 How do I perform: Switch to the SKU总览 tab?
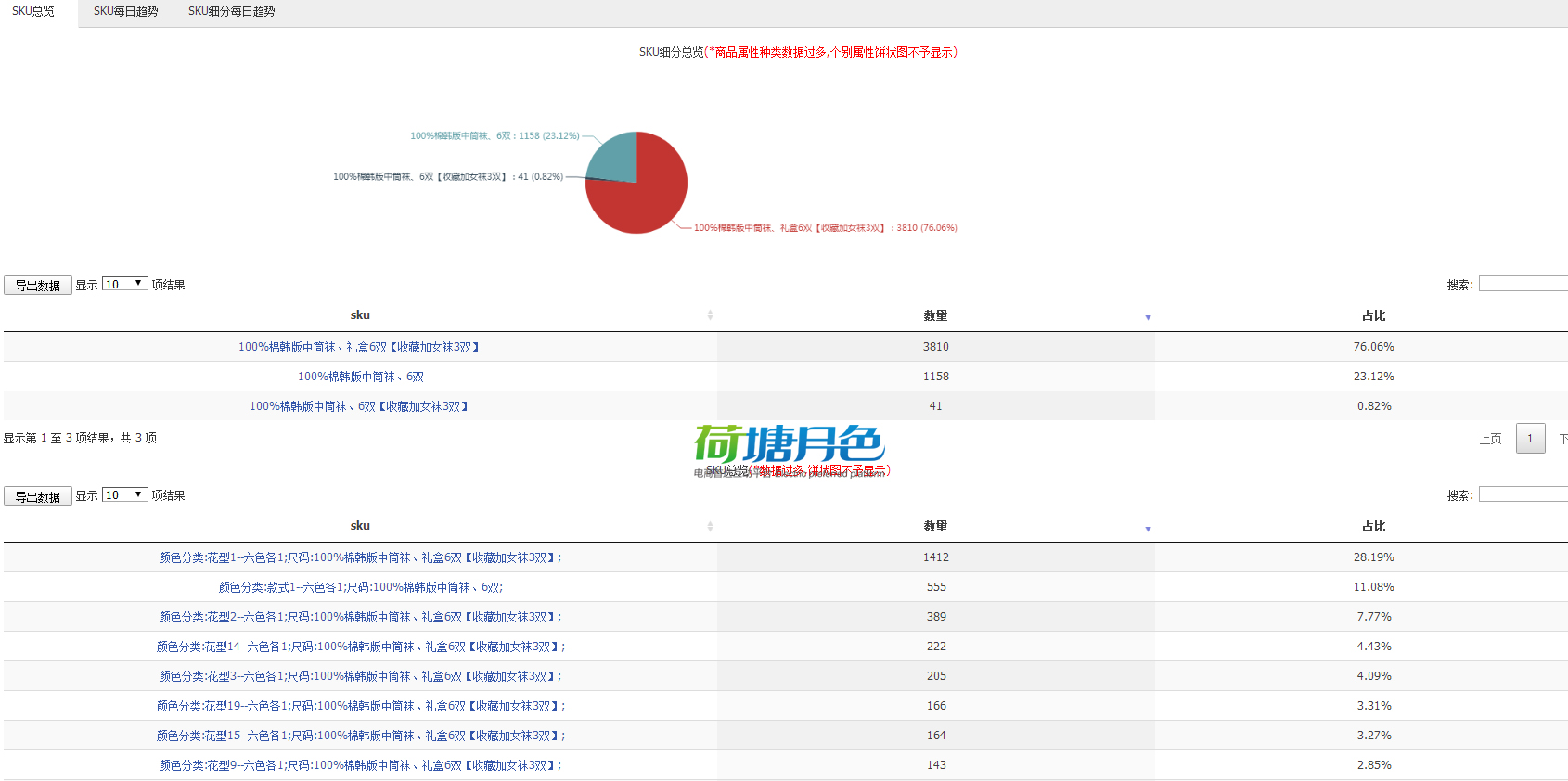click(x=33, y=12)
